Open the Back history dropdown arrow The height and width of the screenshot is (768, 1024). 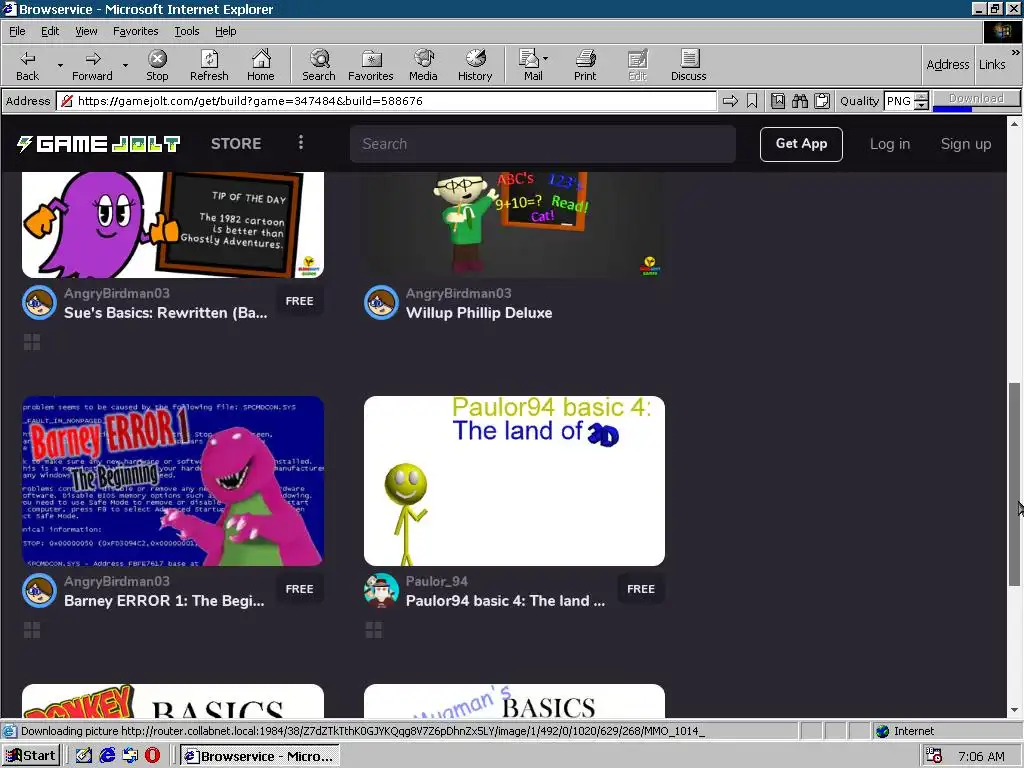(x=60, y=65)
